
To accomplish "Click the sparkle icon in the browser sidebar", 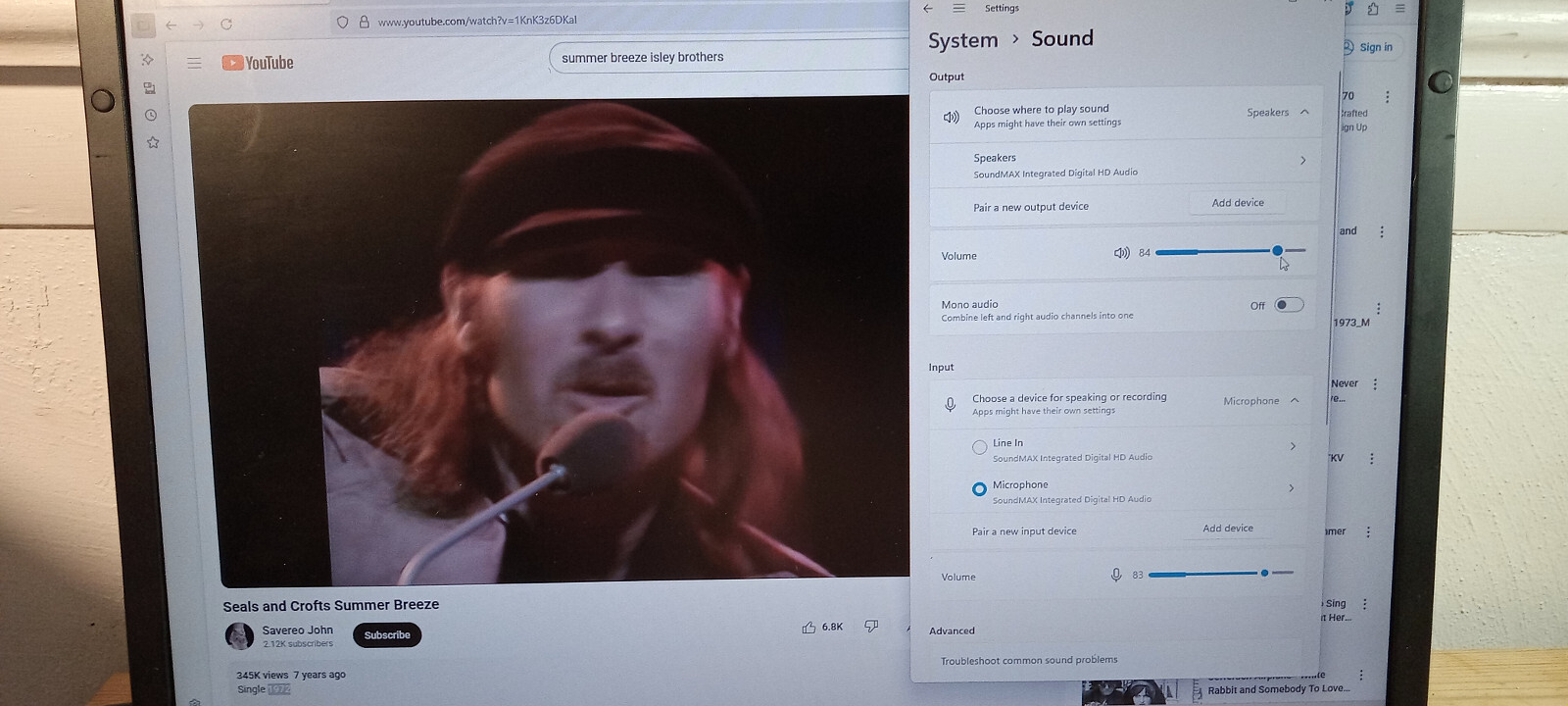I will pos(148,60).
